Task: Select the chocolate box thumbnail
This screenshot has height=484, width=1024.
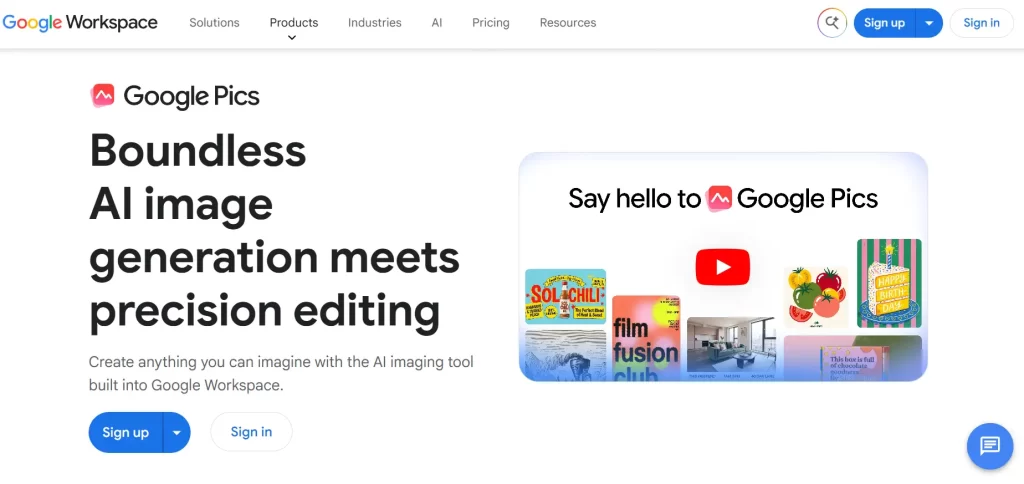Action: coord(852,358)
